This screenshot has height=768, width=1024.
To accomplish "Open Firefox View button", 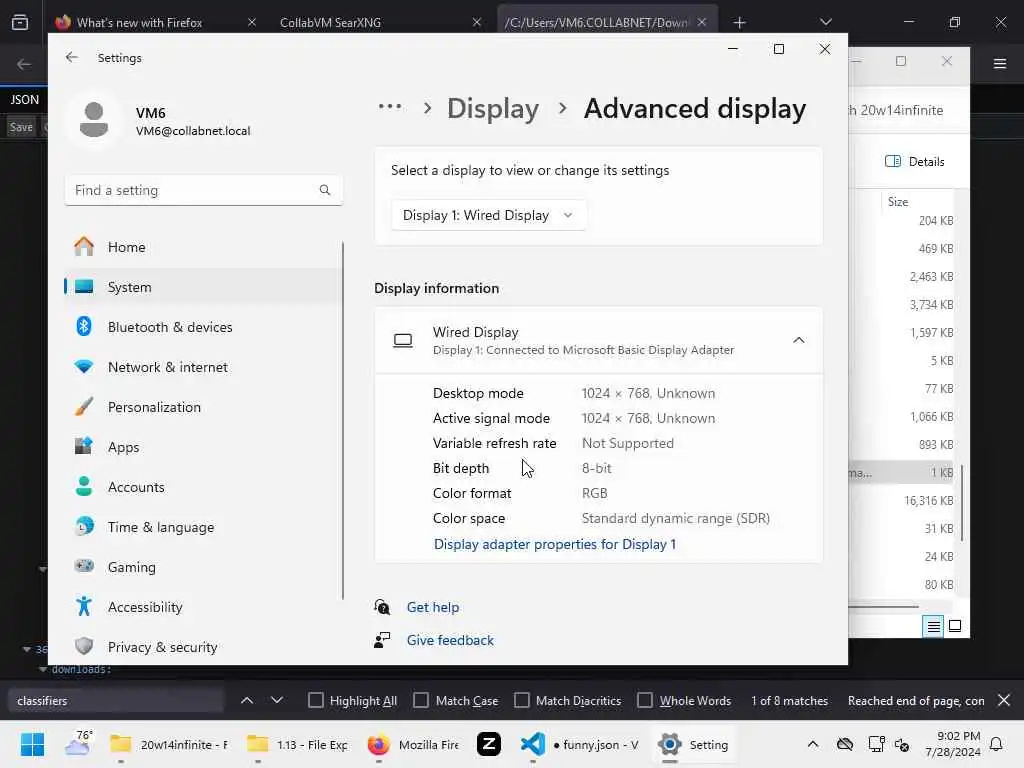I will pos(20,22).
